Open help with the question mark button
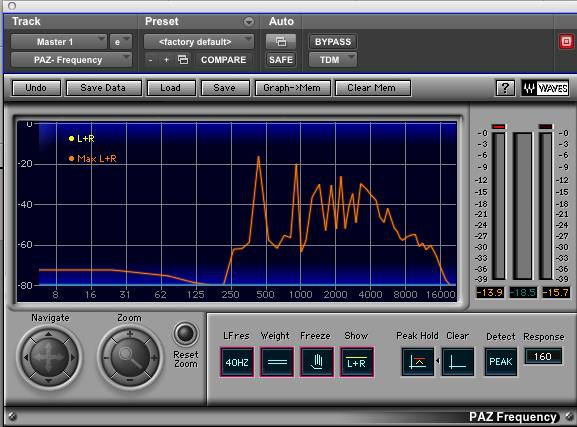The width and height of the screenshot is (577, 427). (505, 88)
